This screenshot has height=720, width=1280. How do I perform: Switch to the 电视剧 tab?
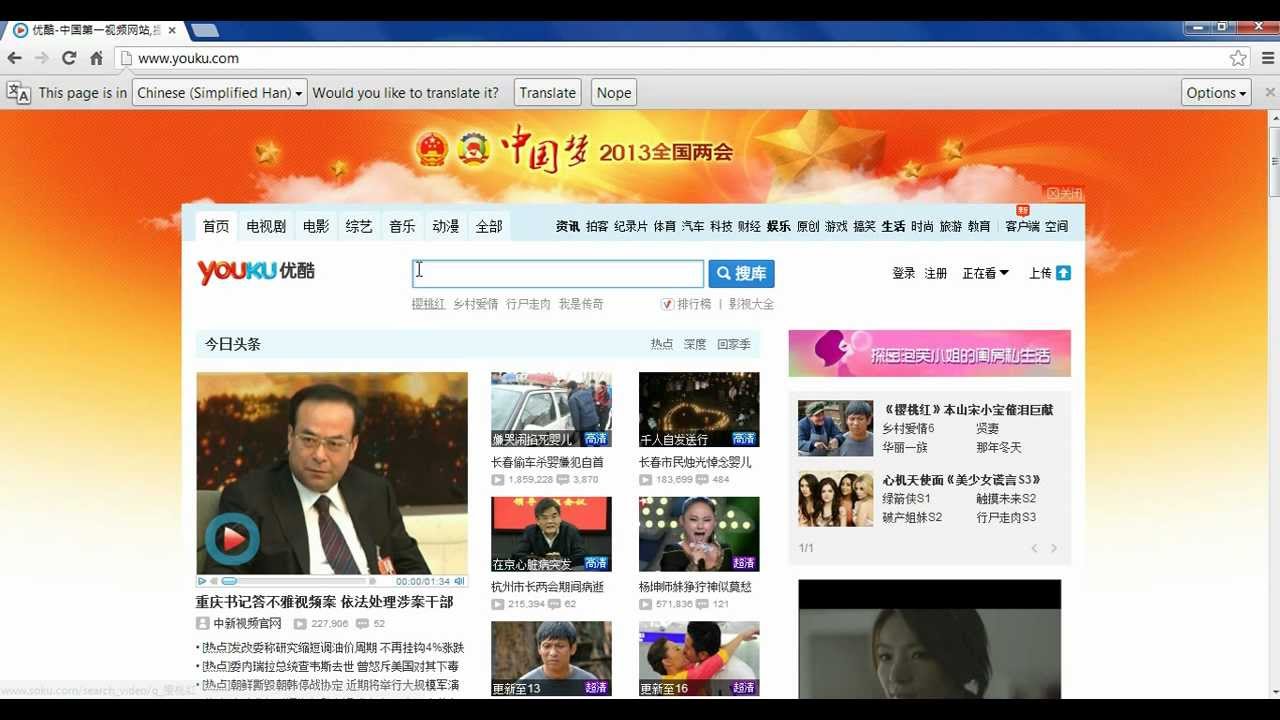tap(266, 226)
